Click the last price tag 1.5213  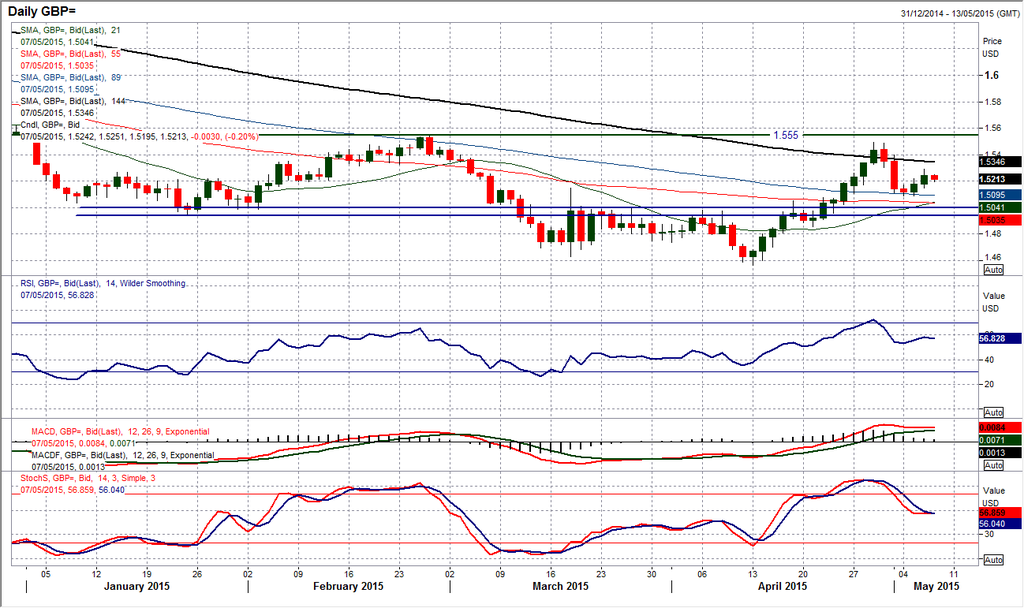click(x=1000, y=179)
